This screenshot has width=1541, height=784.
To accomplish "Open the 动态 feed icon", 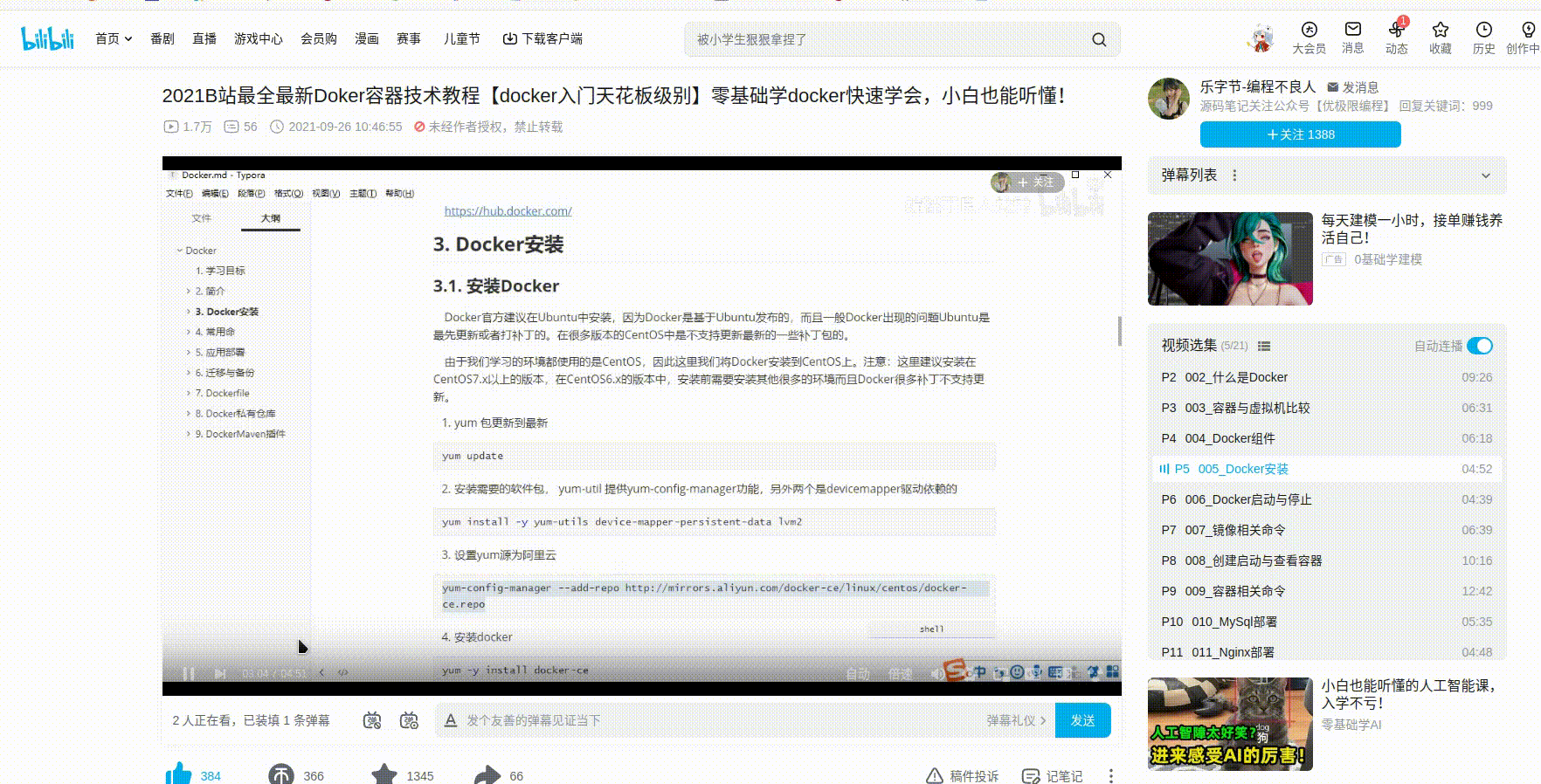I will tap(1396, 30).
